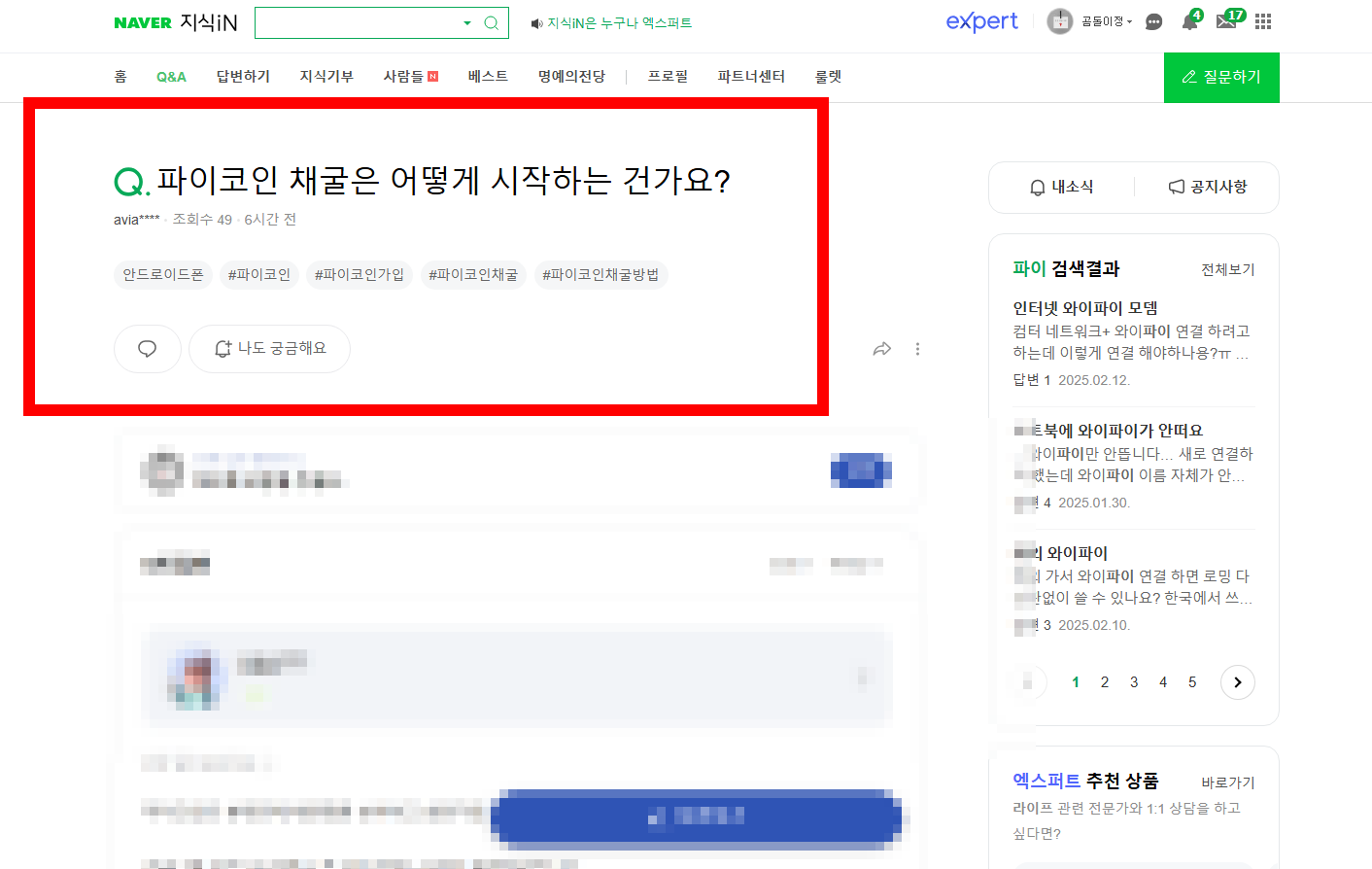Open the eXpert logo link
1372x869 pixels.
click(x=981, y=21)
